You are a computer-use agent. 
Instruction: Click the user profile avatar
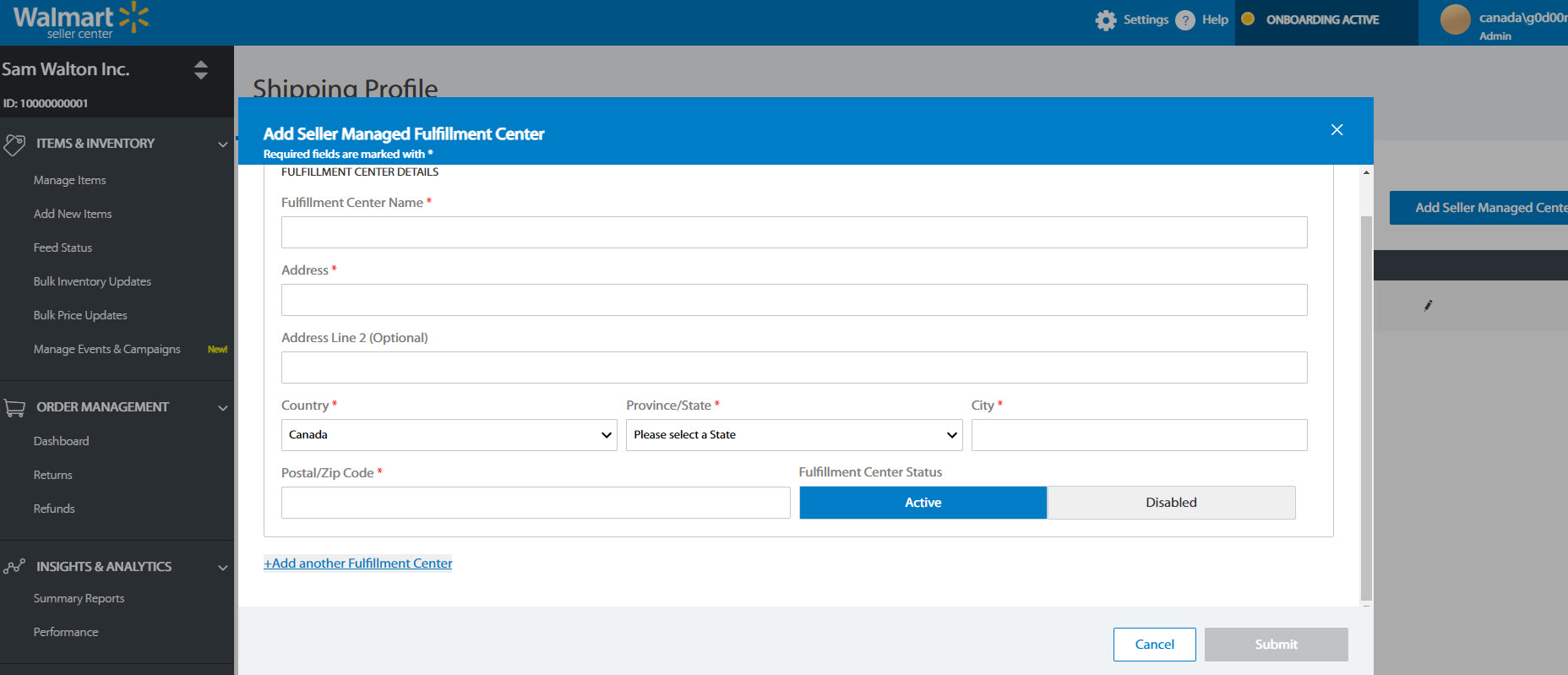[1455, 19]
